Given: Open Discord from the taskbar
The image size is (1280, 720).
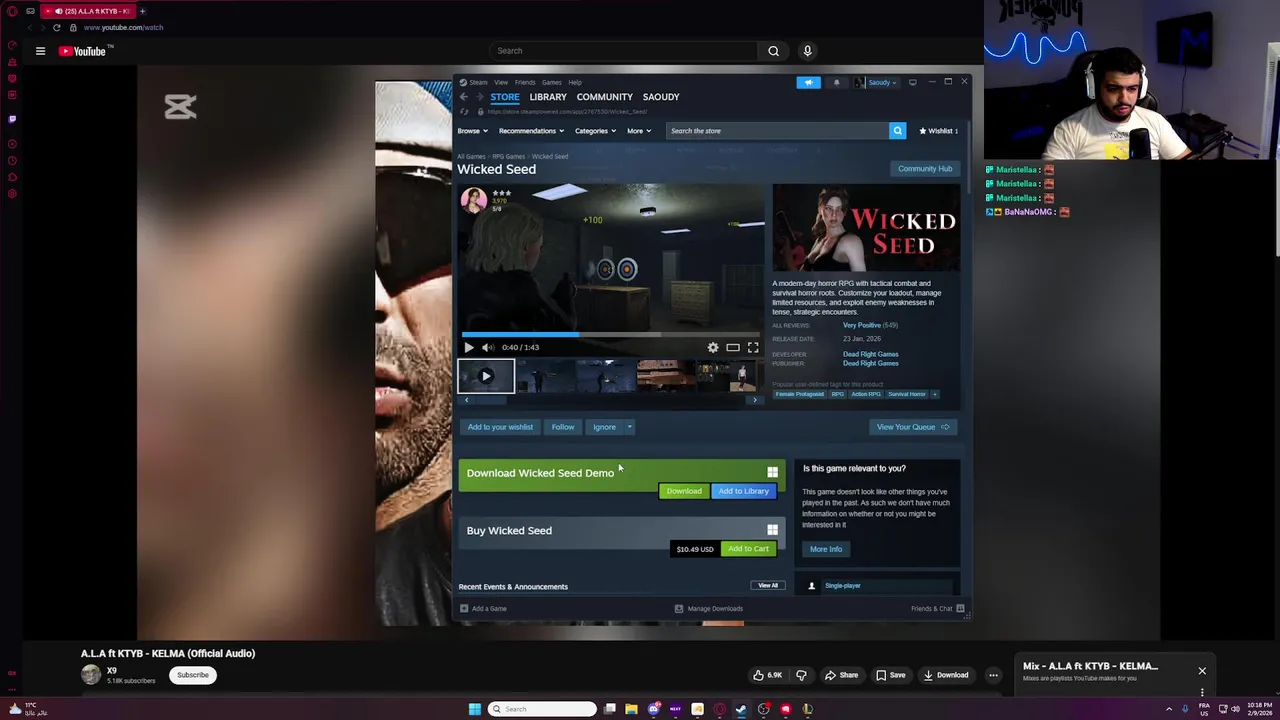Looking at the screenshot, I should tap(653, 709).
